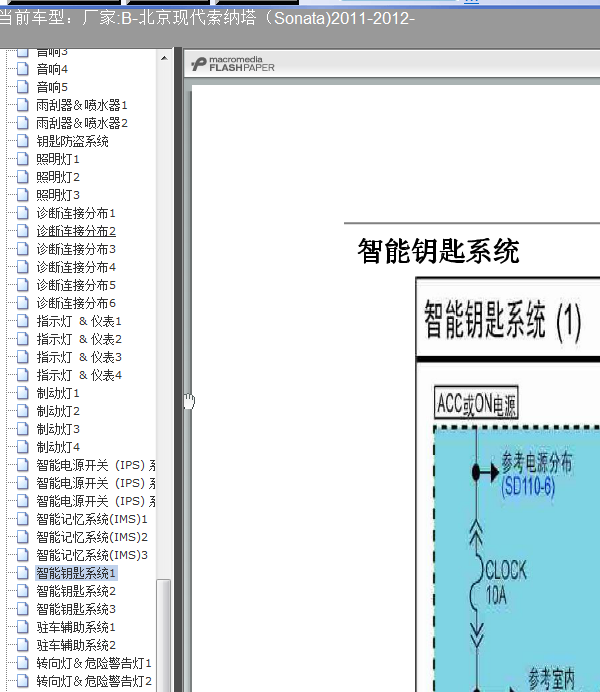This screenshot has width=600, height=692.
Task: Open 智能钥匙系统3
Action: point(76,609)
